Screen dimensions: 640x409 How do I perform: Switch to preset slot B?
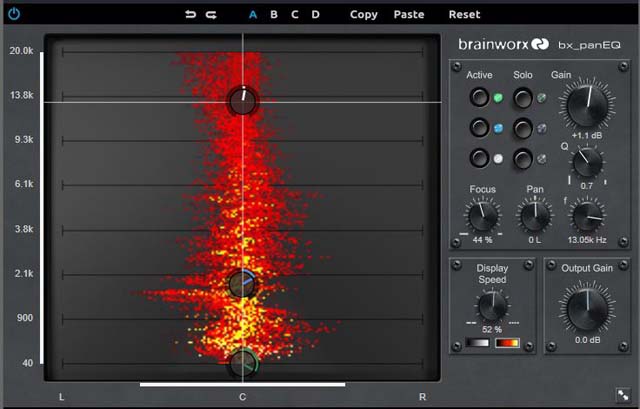coord(274,15)
